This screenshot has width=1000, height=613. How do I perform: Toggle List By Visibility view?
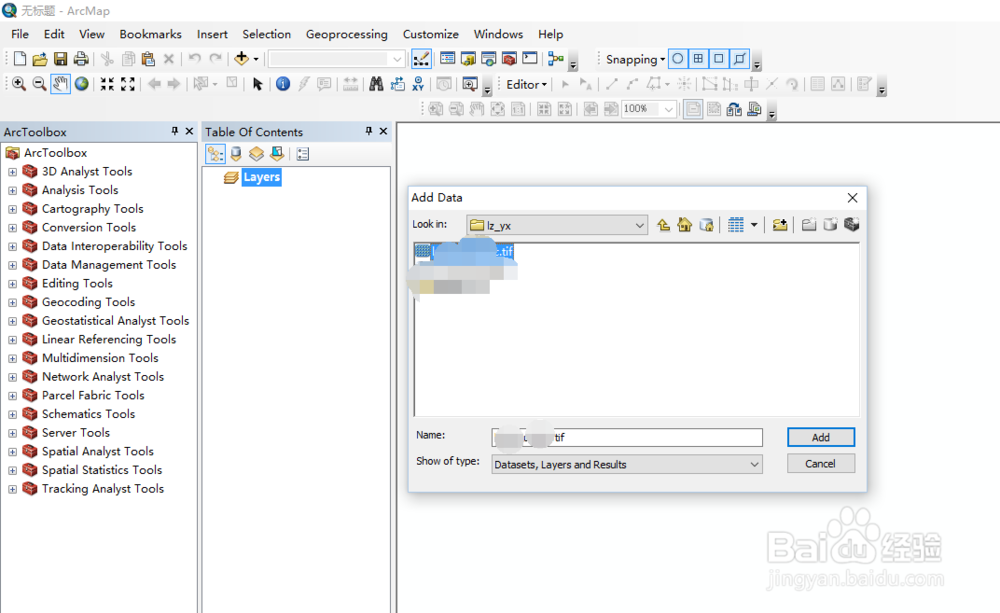coord(256,154)
